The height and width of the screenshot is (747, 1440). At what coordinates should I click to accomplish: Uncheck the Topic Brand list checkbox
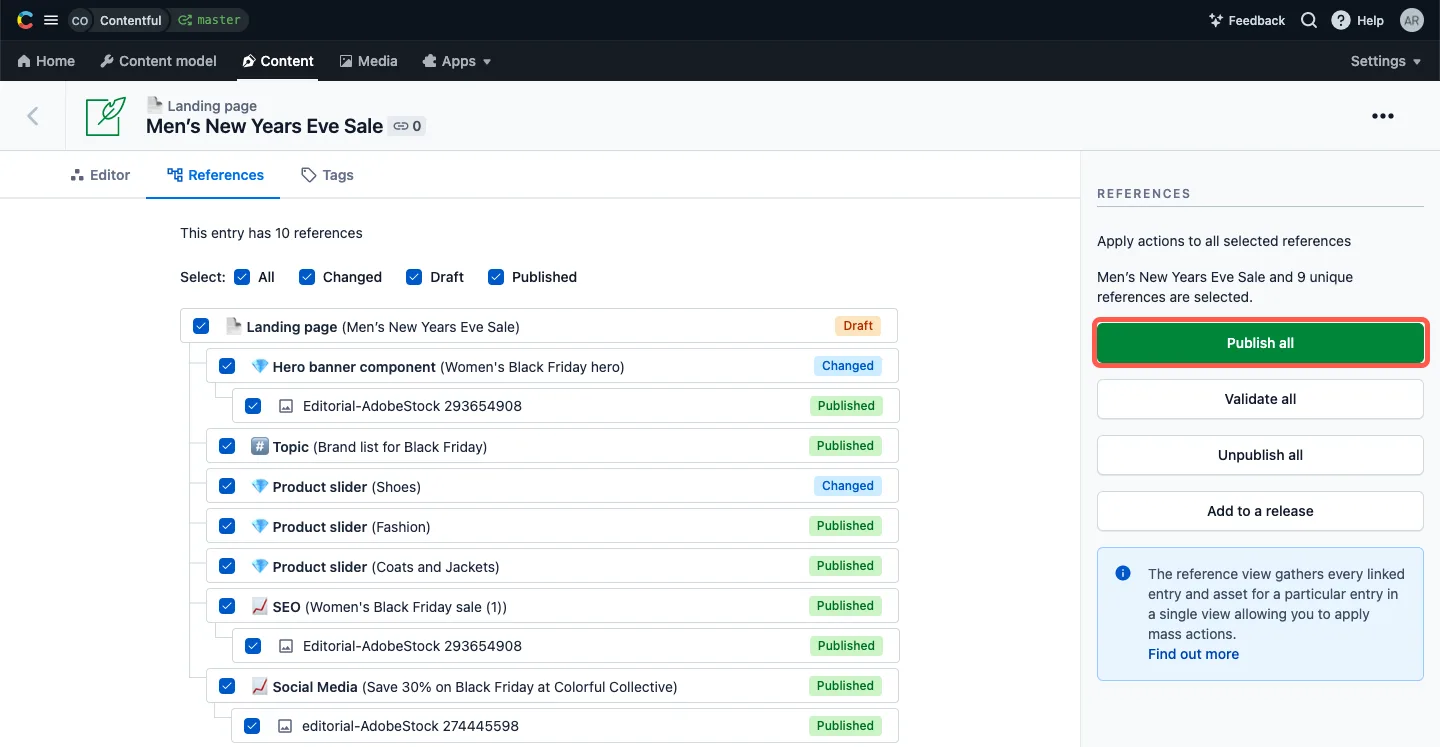point(227,446)
